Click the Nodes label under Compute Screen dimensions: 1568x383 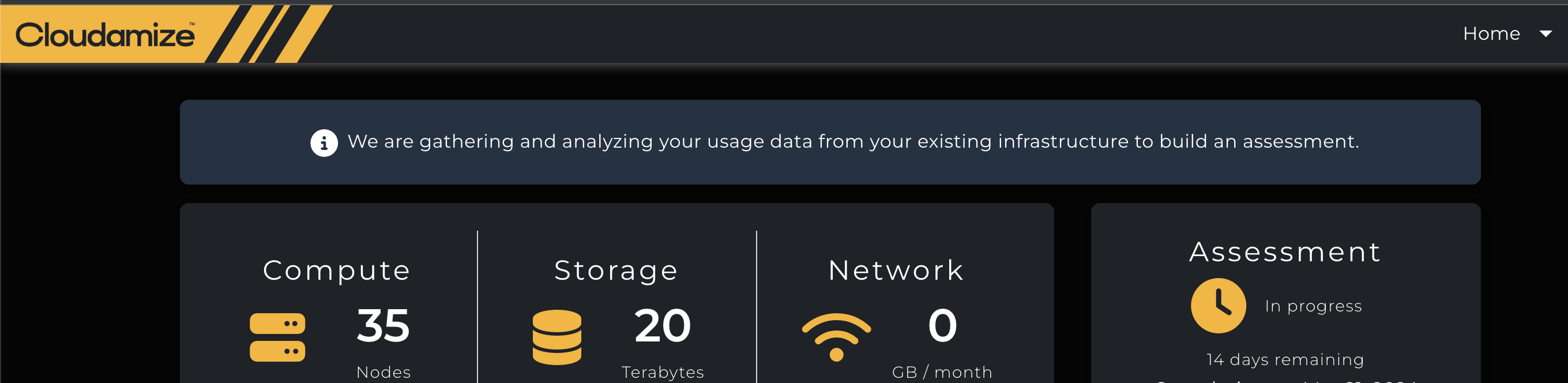383,371
